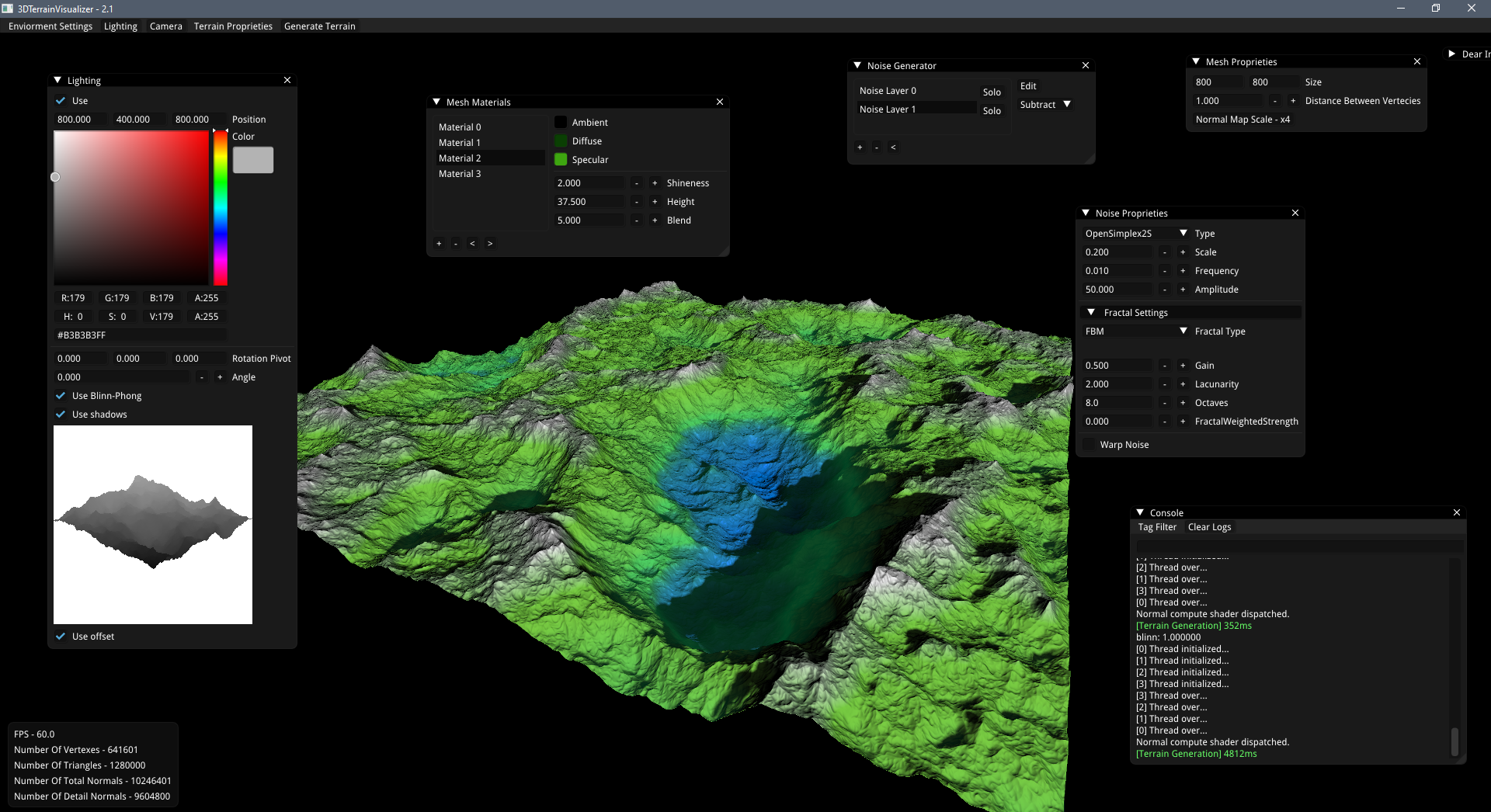Remove material using minus button in Mesh Materials
The image size is (1491, 812).
tap(456, 244)
